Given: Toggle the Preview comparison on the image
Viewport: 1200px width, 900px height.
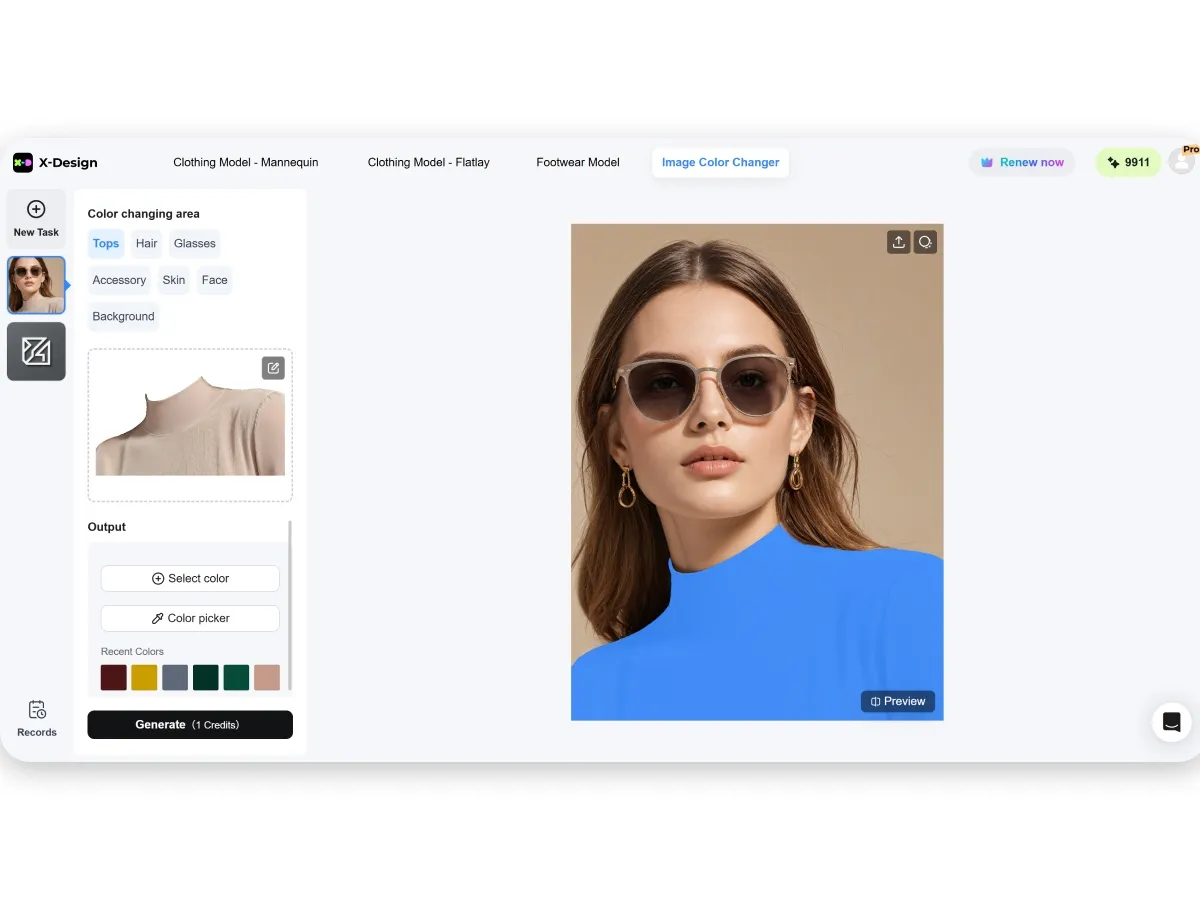Looking at the screenshot, I should click(x=898, y=701).
